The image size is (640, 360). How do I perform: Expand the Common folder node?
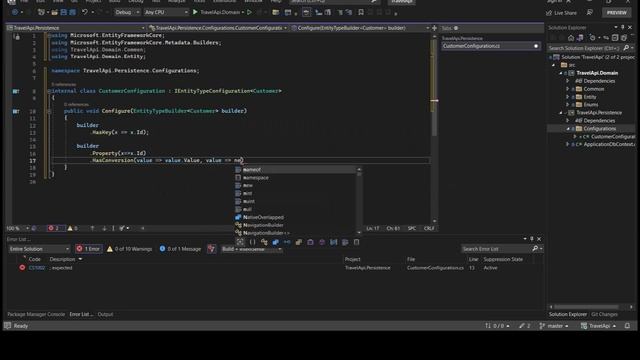tap(567, 89)
